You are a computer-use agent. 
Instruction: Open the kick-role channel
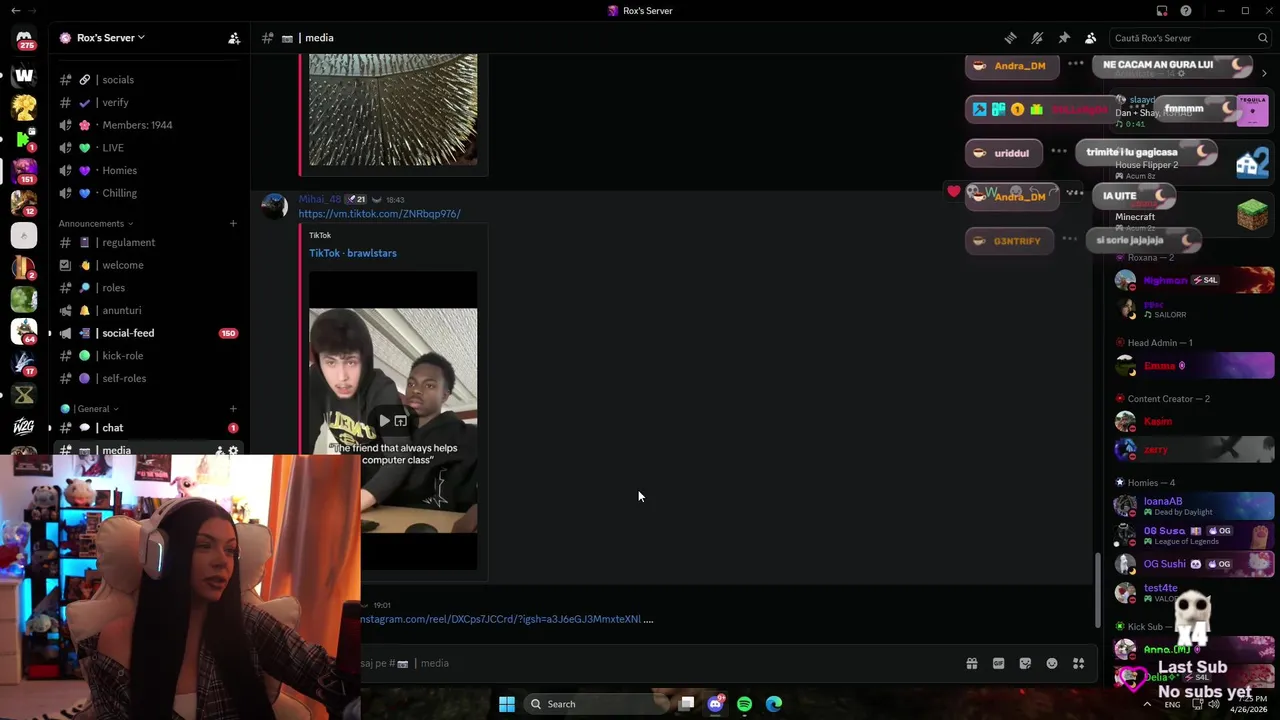pos(148,355)
